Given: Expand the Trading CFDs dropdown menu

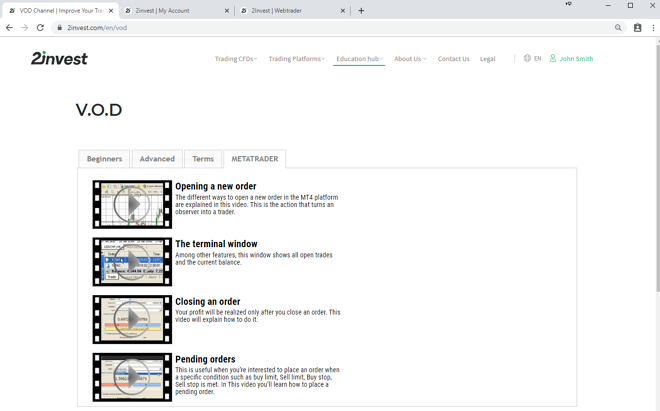Looking at the screenshot, I should (x=235, y=59).
